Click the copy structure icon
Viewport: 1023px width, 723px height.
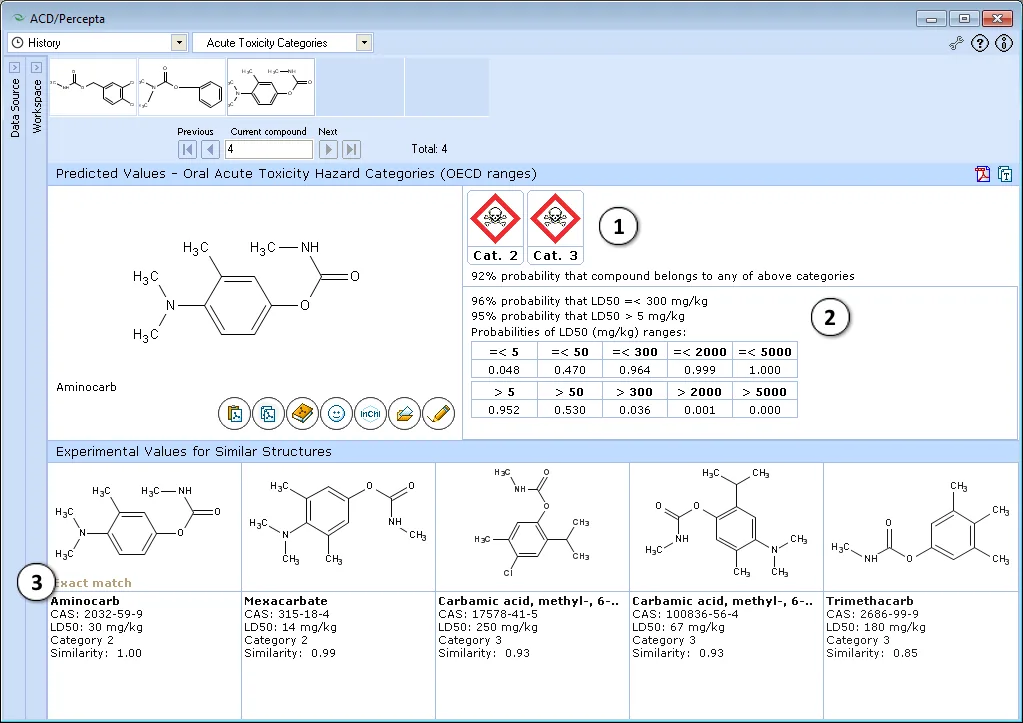point(268,414)
